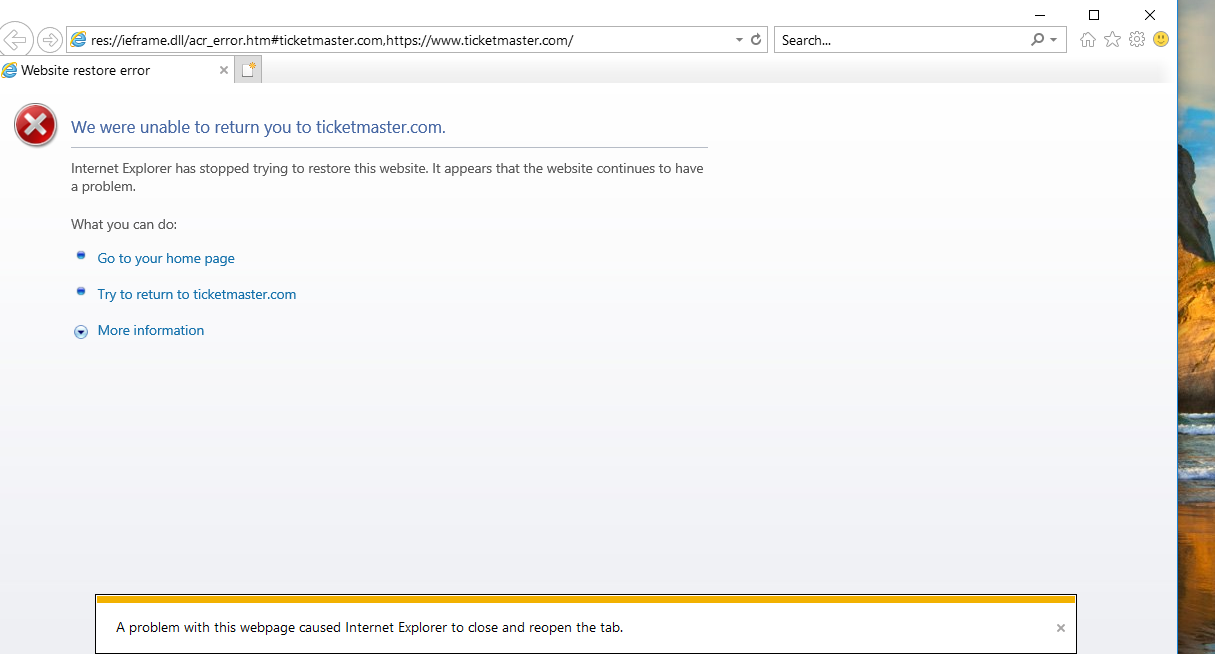Click the Home icon
Image resolution: width=1215 pixels, height=654 pixels.
pyautogui.click(x=1088, y=40)
